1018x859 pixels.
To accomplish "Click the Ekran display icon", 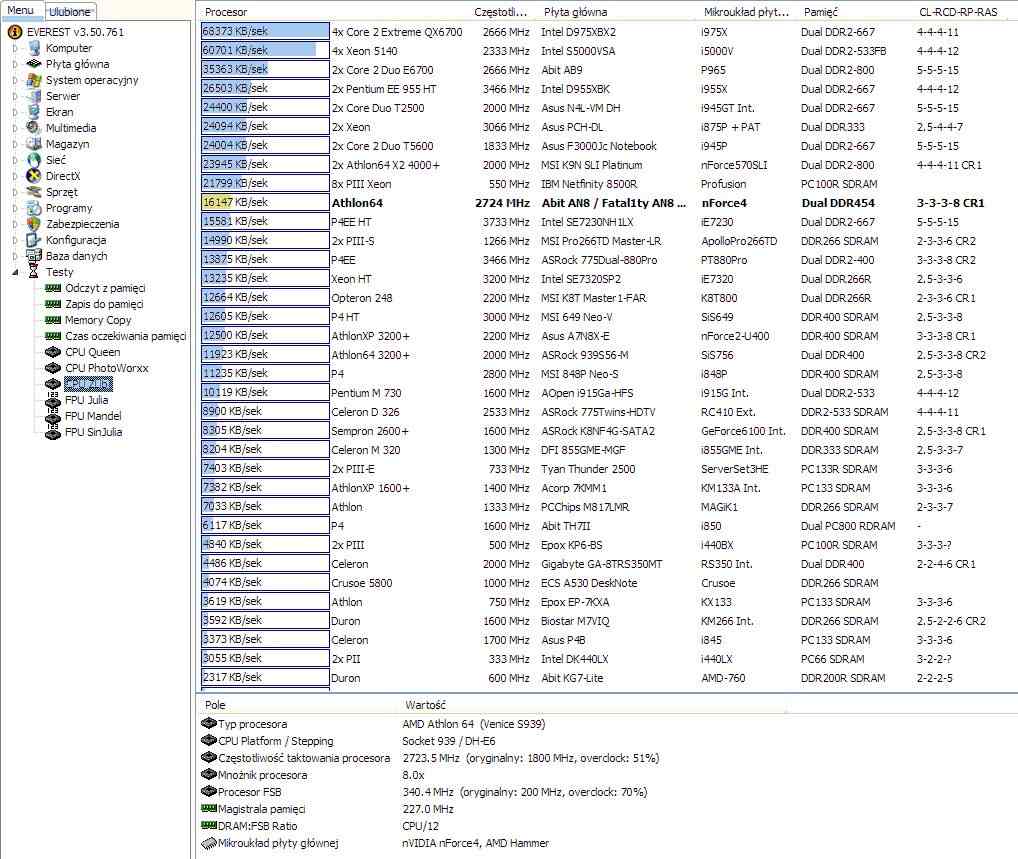I will [34, 112].
